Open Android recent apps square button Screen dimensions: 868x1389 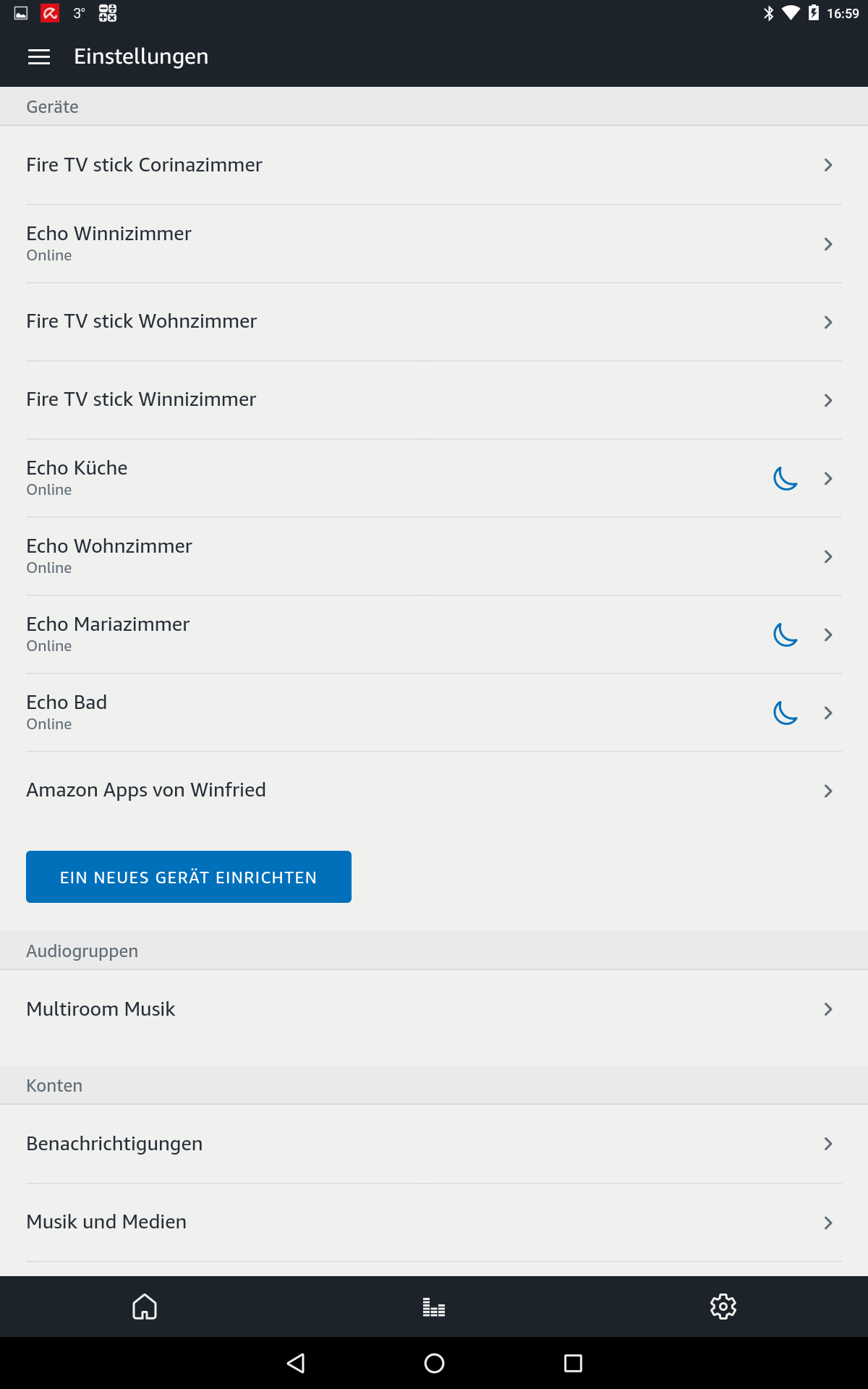point(573,1364)
